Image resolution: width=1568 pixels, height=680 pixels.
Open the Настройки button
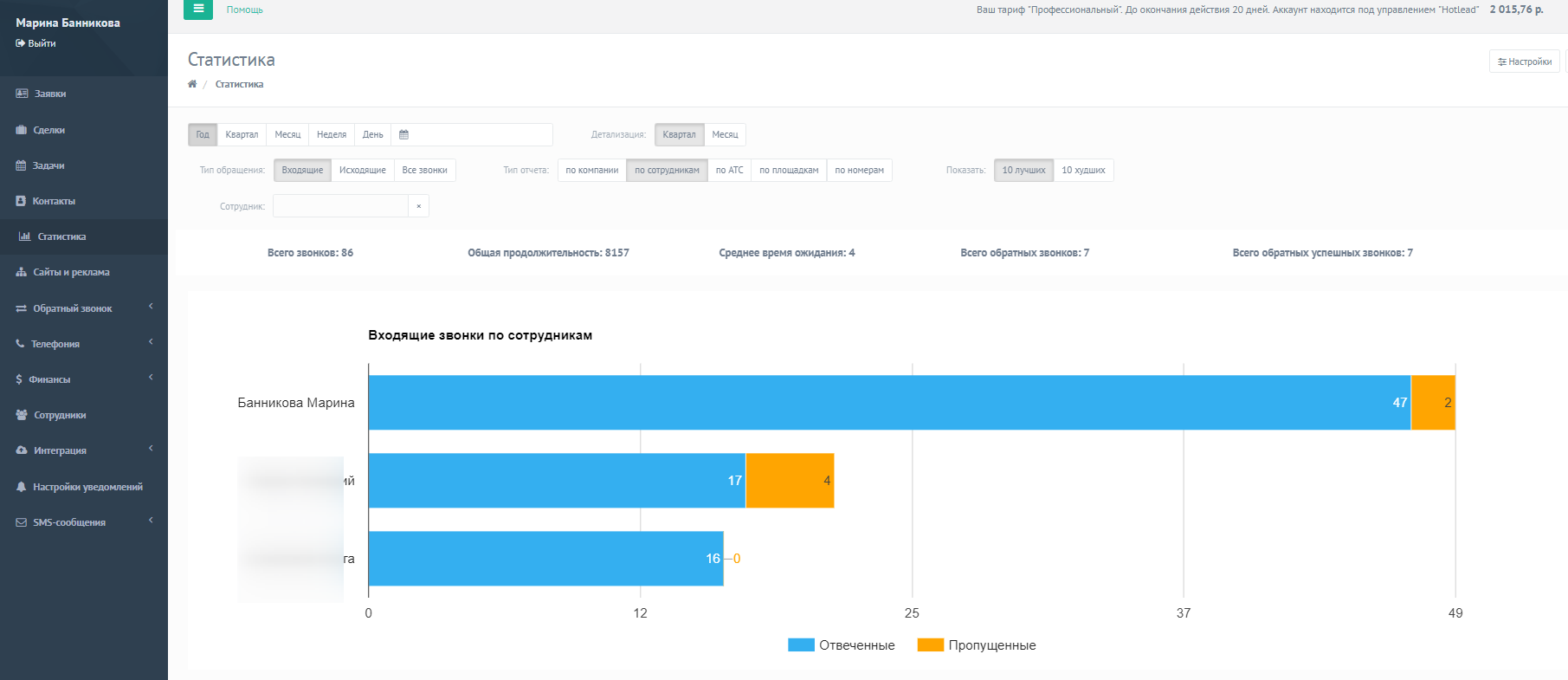click(x=1524, y=62)
